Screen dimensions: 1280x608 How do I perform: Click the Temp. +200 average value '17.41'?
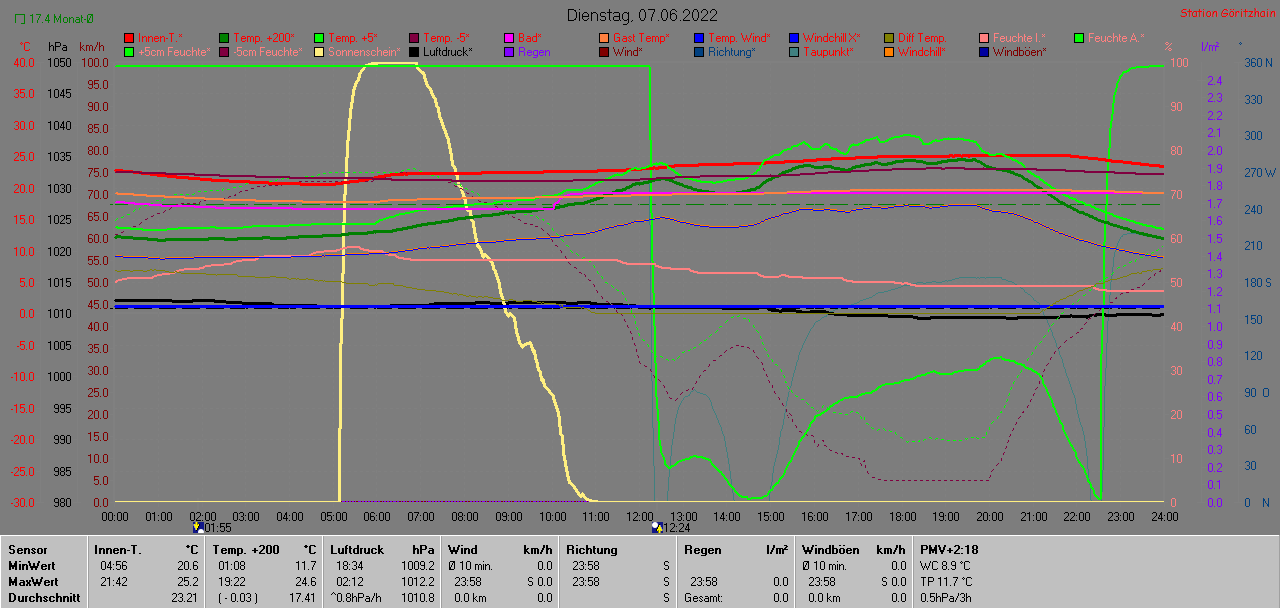point(301,598)
